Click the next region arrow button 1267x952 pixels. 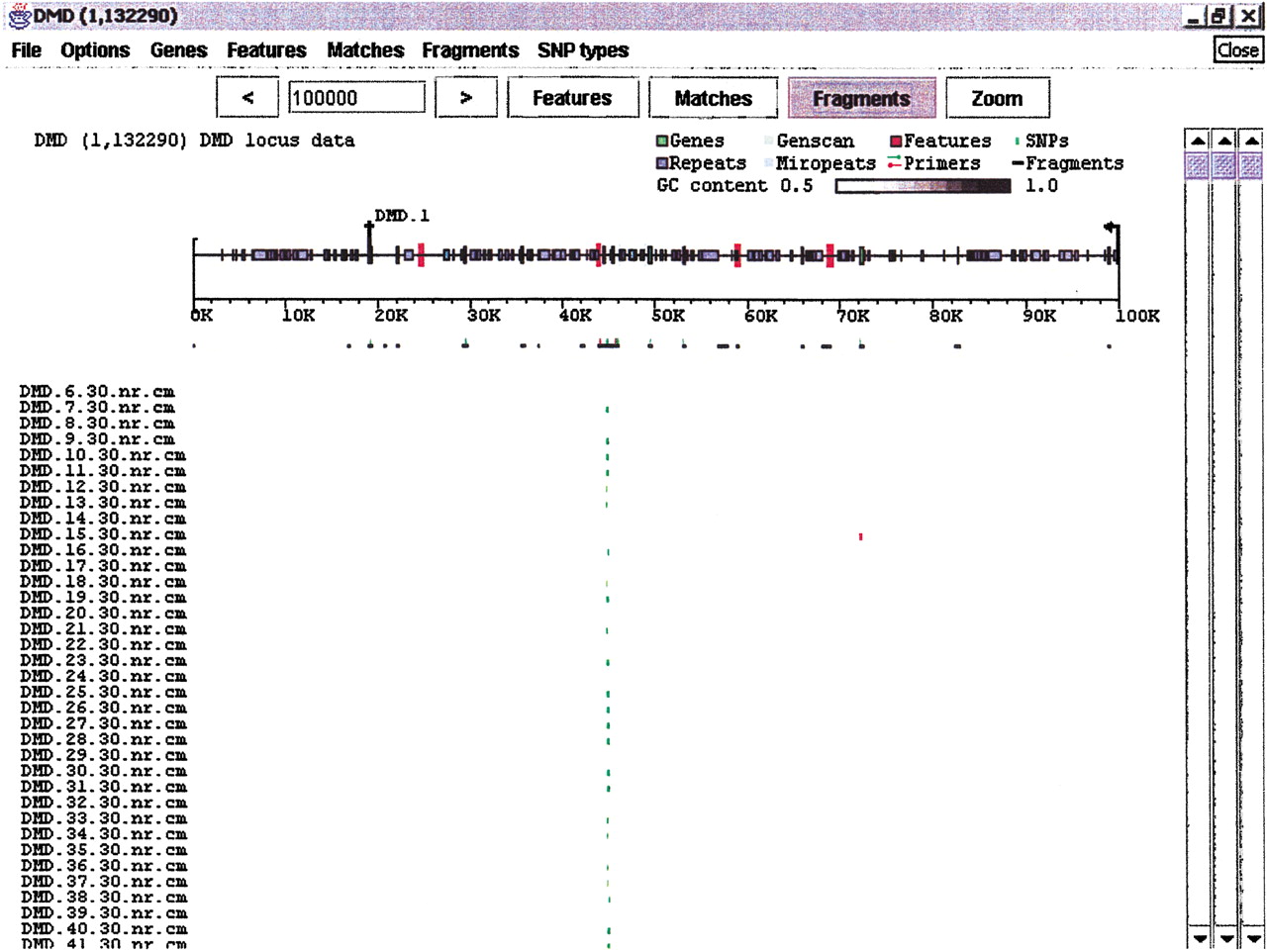(465, 98)
